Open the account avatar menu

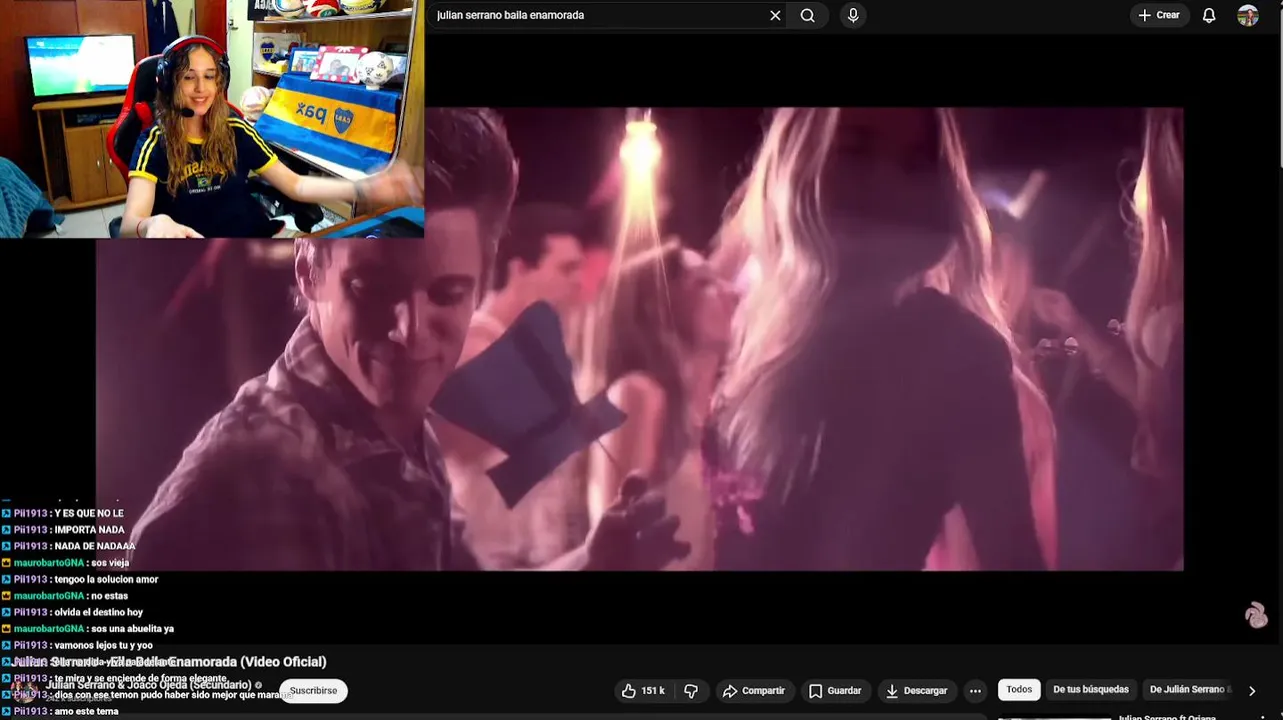(x=1248, y=15)
